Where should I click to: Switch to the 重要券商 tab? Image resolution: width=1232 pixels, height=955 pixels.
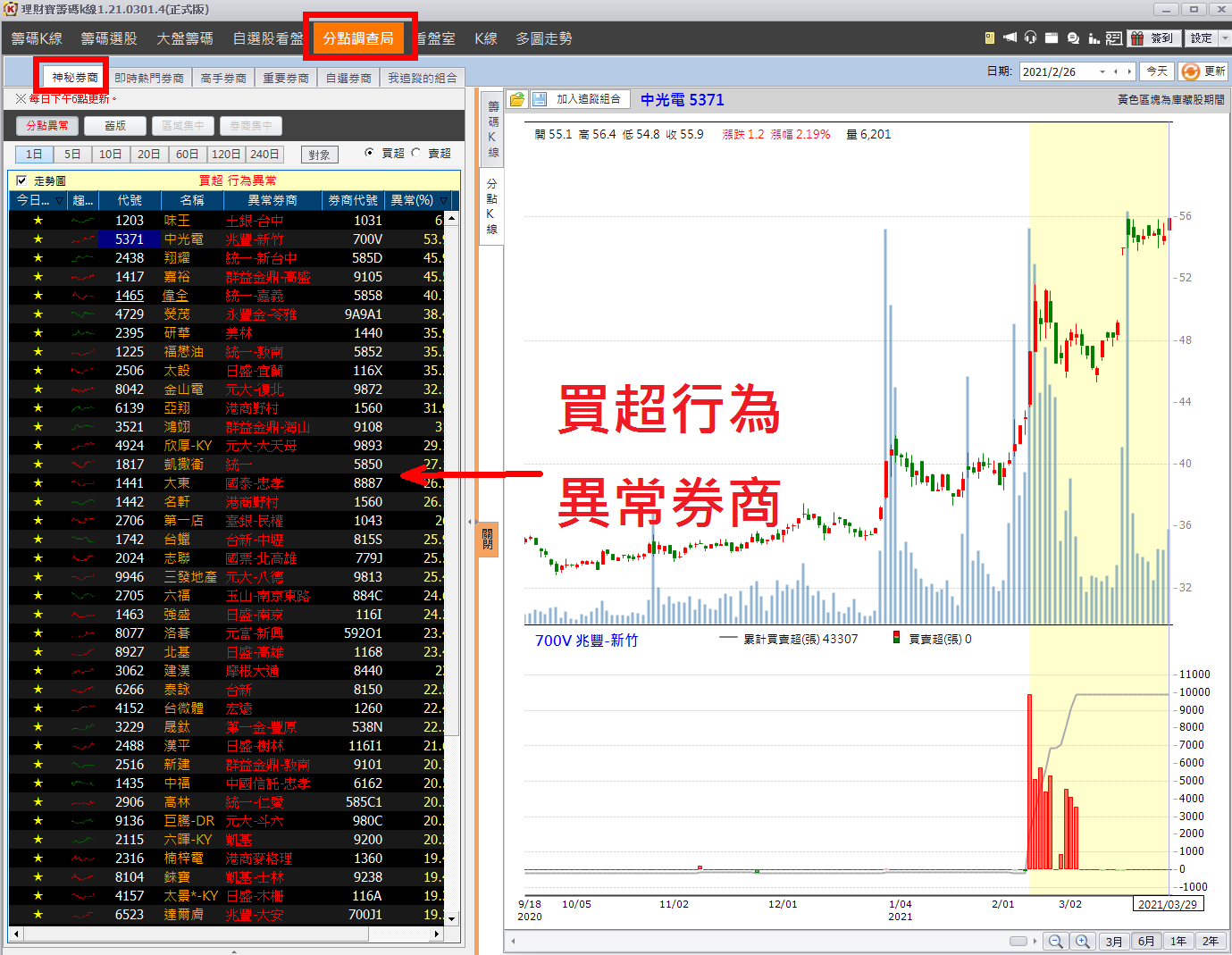tap(286, 78)
